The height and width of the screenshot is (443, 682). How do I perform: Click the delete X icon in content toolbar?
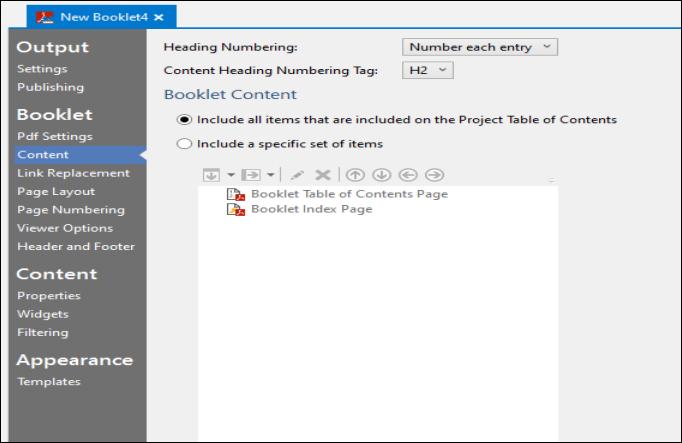[322, 174]
